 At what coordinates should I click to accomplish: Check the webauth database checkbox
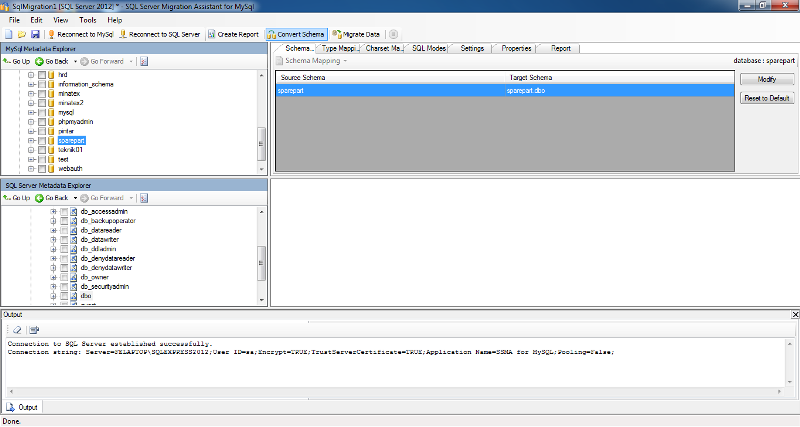pos(42,169)
